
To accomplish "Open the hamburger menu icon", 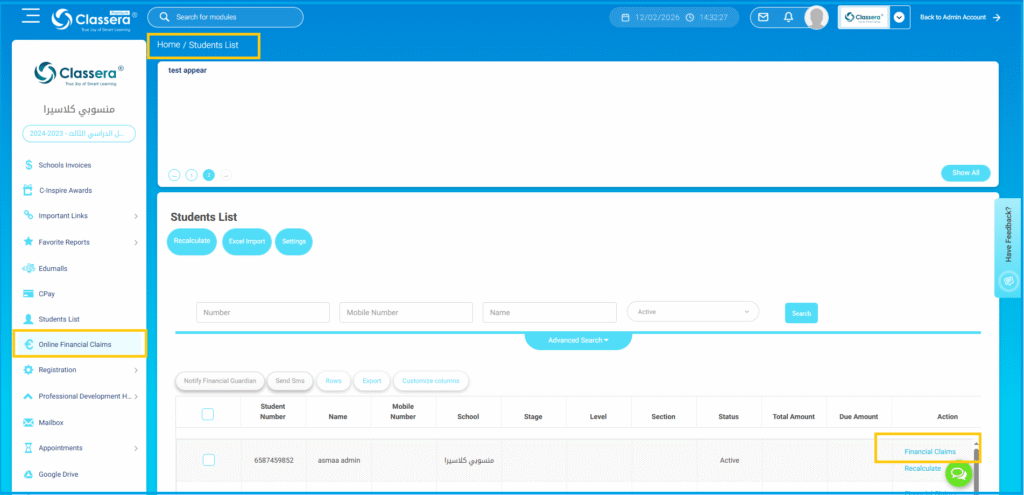I will 30,16.
